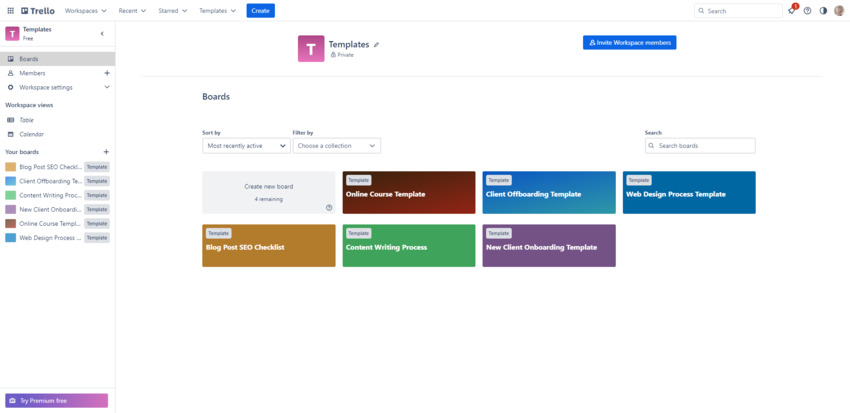Viewport: 850px width, 413px height.
Task: Click the help icon on Create new board tile
Action: point(329,208)
